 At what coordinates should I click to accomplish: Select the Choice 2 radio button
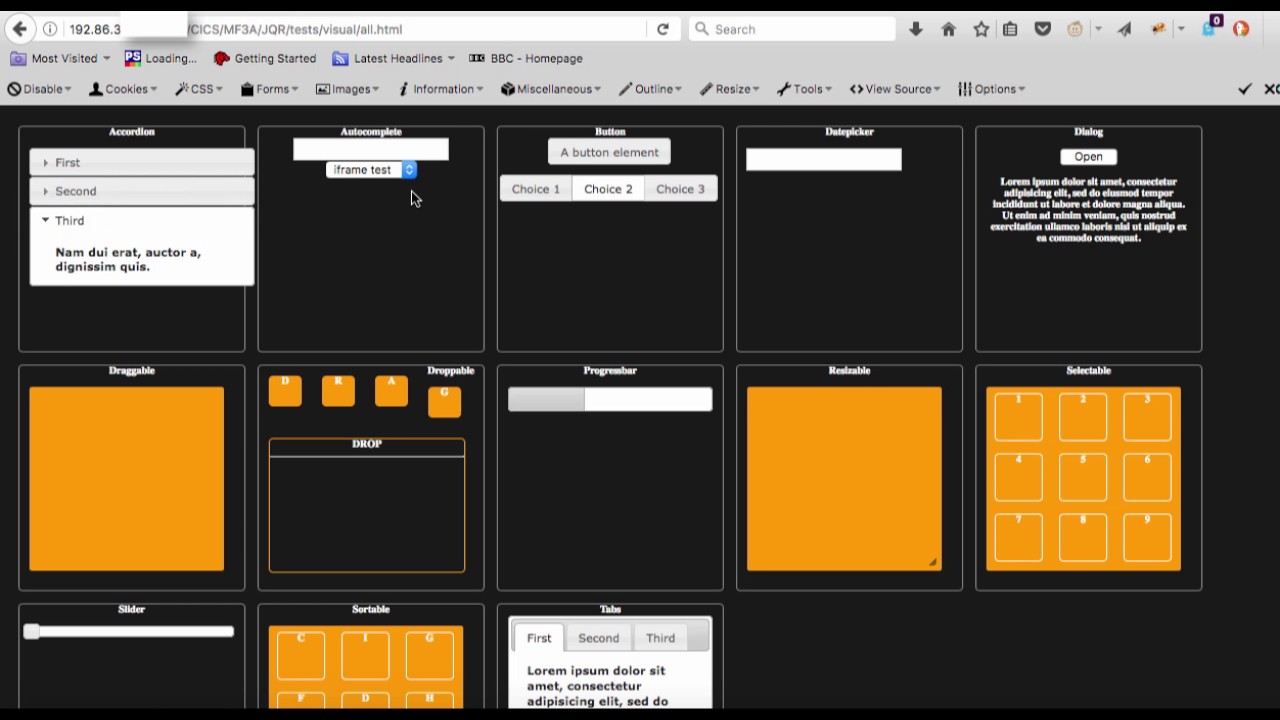coord(608,189)
